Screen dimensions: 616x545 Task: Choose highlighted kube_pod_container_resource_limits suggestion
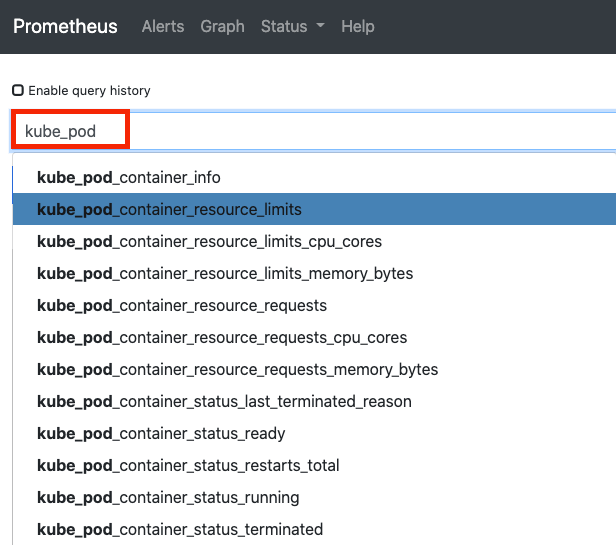(x=314, y=209)
